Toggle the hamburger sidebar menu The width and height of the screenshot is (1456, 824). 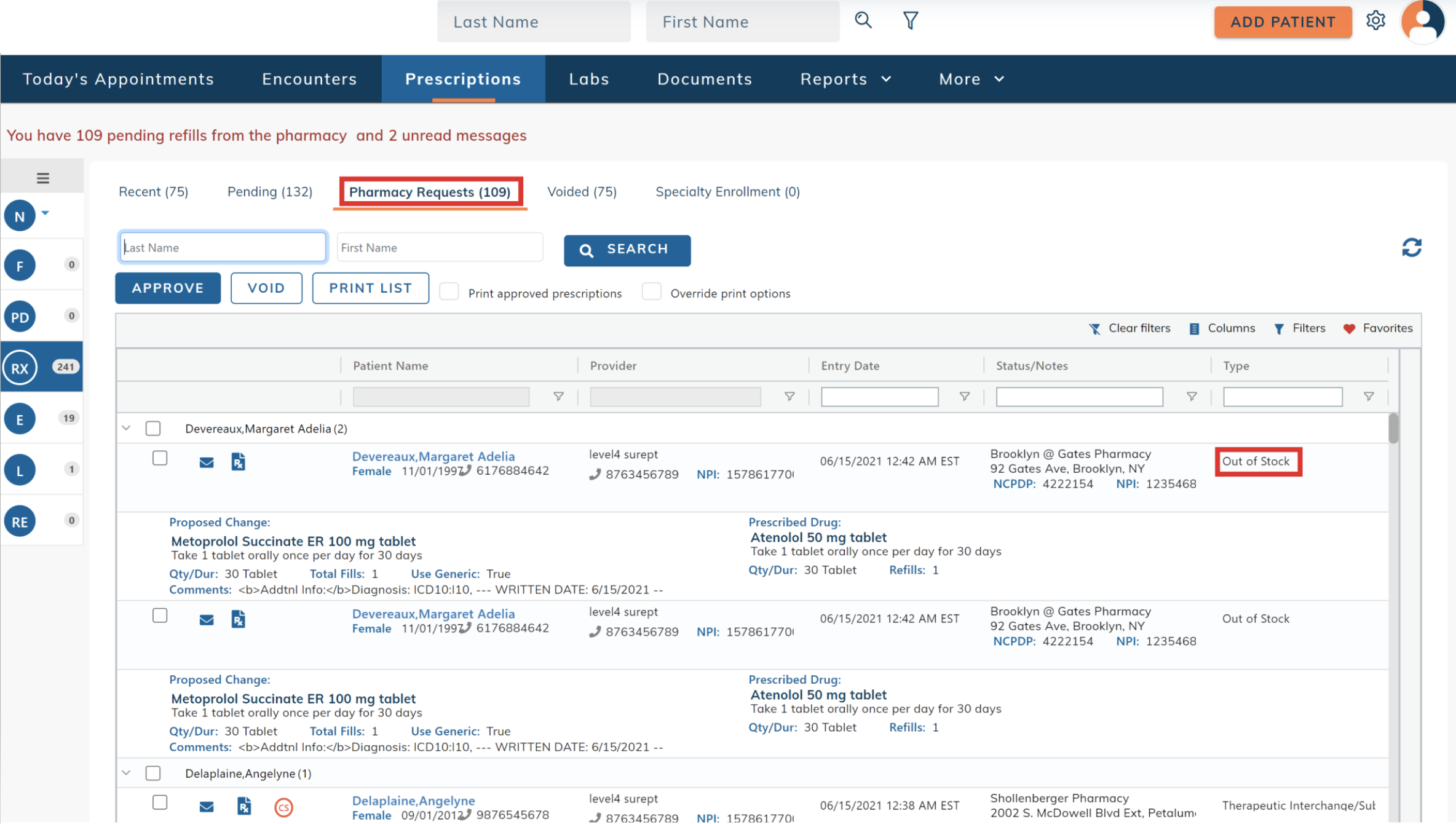click(x=42, y=178)
